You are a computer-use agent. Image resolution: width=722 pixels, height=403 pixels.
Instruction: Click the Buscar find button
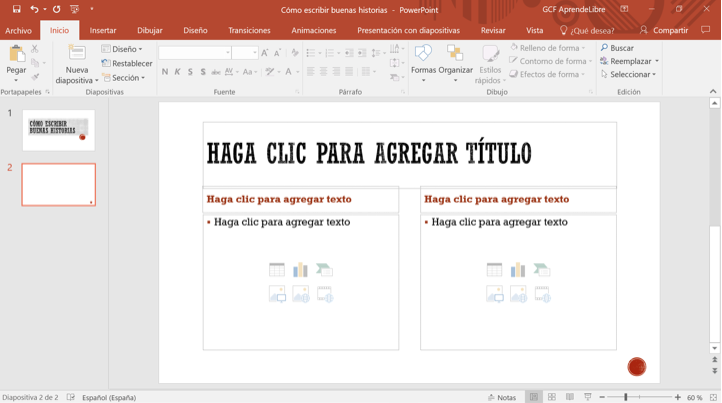pos(617,48)
